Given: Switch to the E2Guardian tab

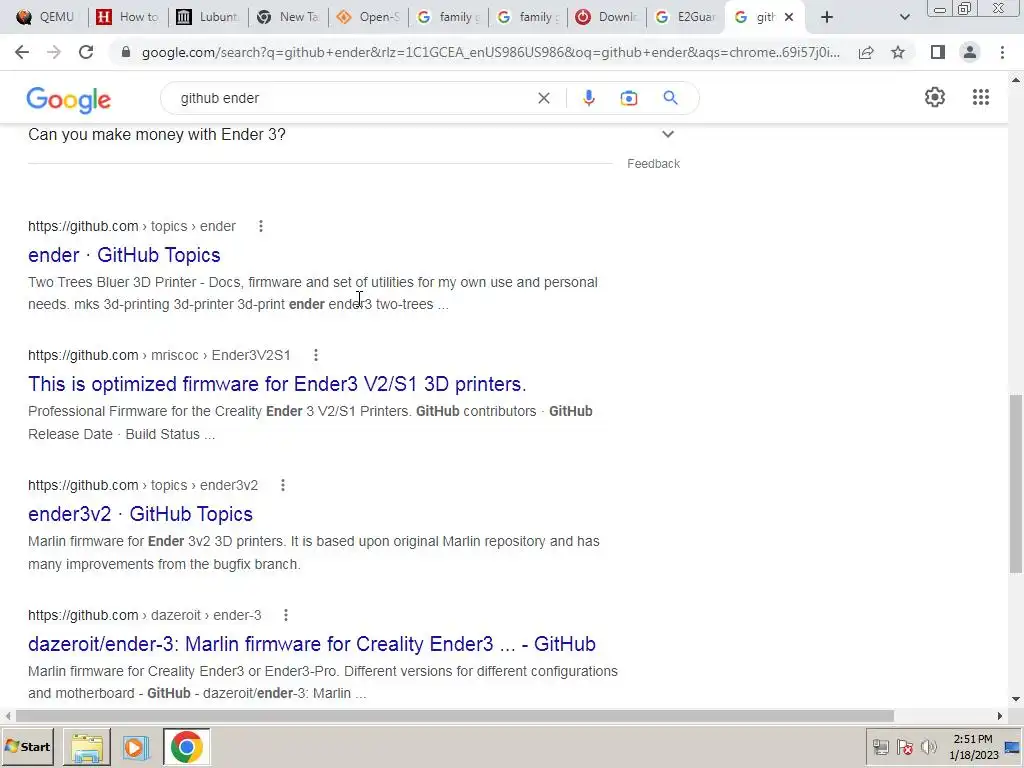Looking at the screenshot, I should pyautogui.click(x=687, y=17).
